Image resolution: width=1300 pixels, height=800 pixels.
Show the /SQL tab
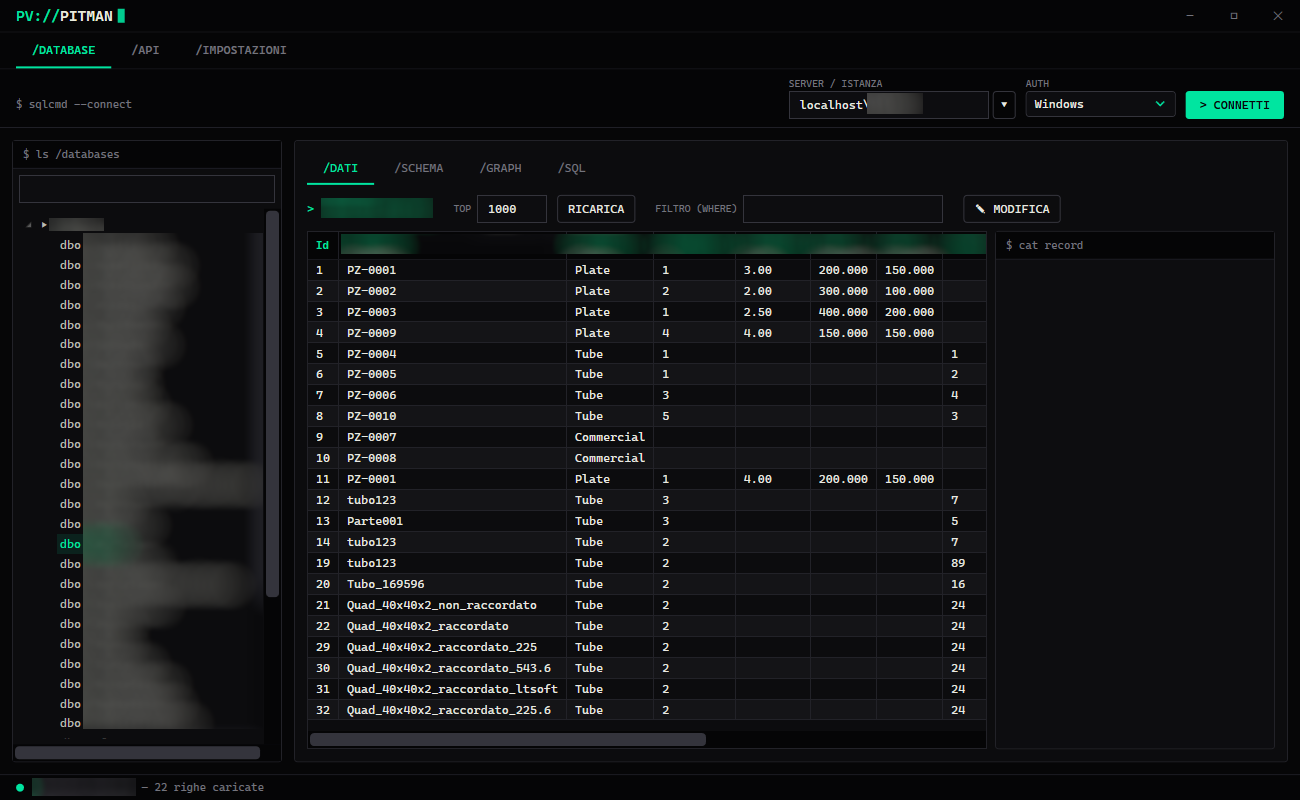(x=572, y=168)
